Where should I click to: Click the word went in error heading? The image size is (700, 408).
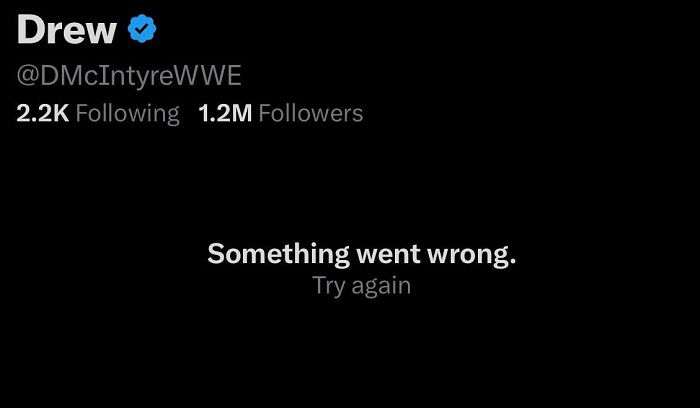(x=386, y=254)
